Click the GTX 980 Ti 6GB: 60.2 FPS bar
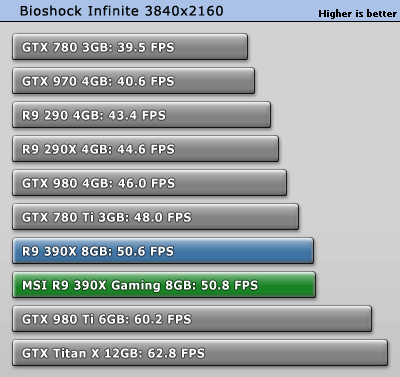Viewport: 400px width, 377px height. pos(192,319)
